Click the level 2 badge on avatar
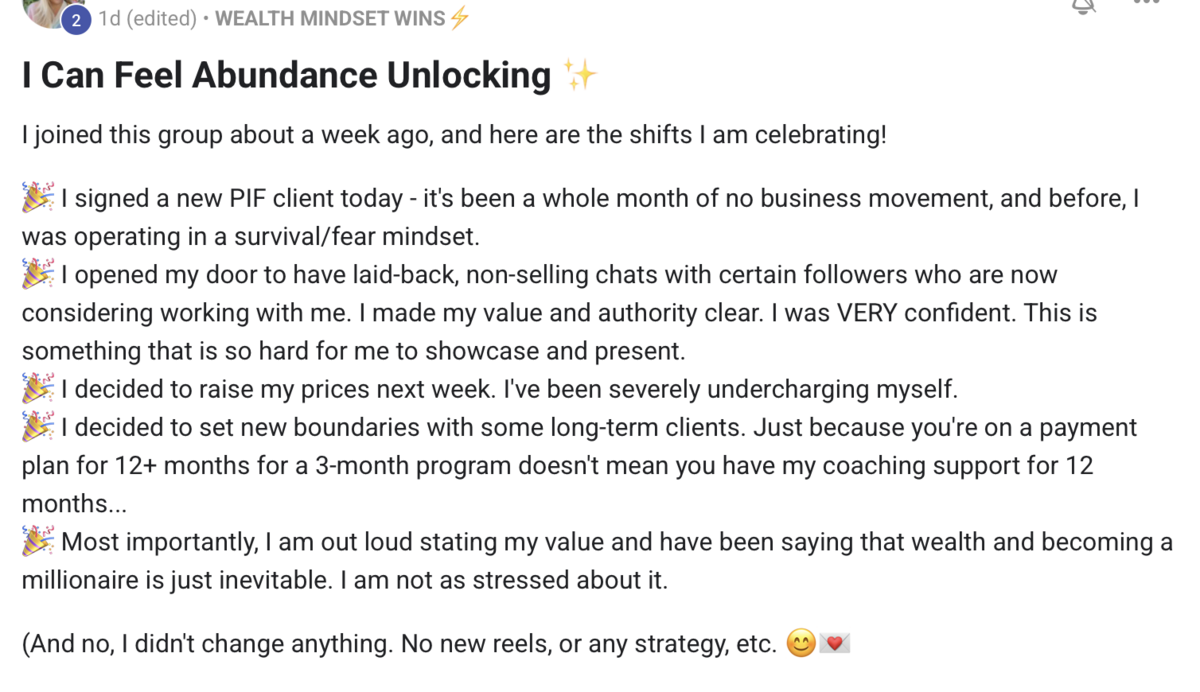 (76, 20)
